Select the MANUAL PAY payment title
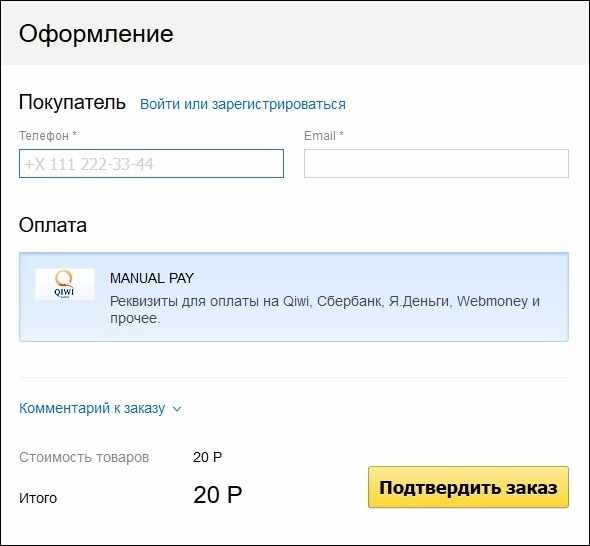 (x=152, y=278)
